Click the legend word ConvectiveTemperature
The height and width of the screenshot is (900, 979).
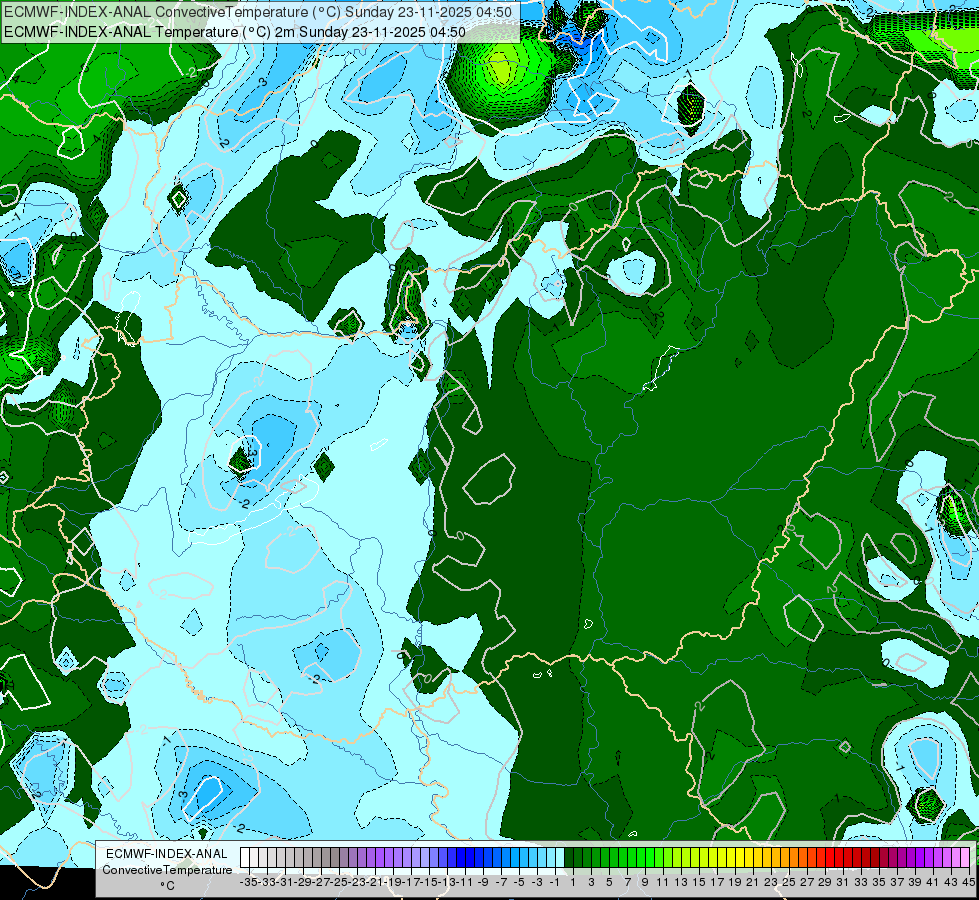click(x=167, y=870)
